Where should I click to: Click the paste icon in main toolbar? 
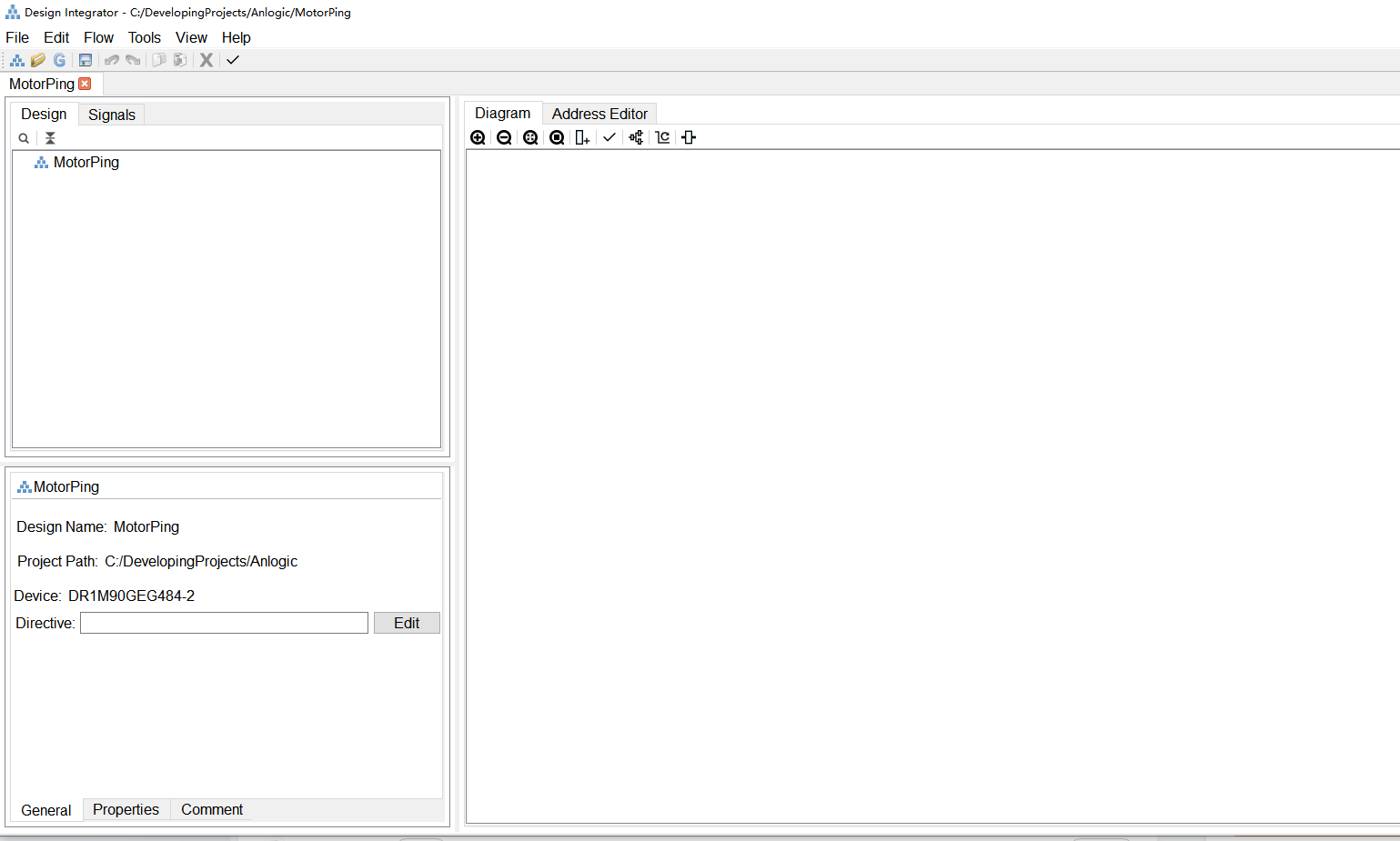click(x=180, y=60)
